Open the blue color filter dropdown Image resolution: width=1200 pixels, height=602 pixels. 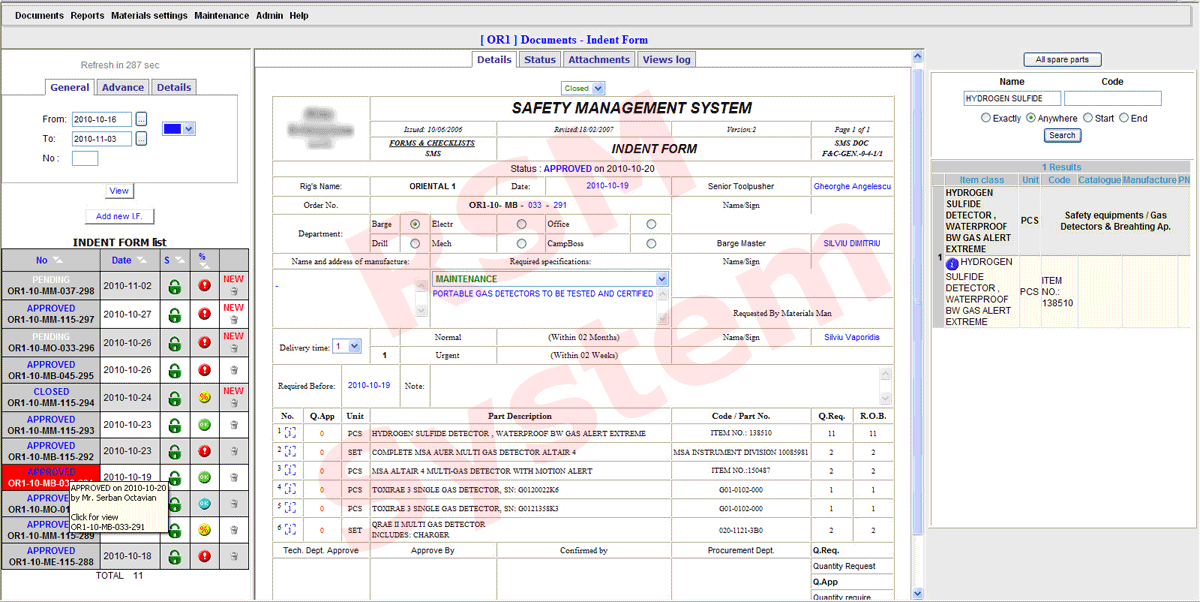tap(178, 129)
